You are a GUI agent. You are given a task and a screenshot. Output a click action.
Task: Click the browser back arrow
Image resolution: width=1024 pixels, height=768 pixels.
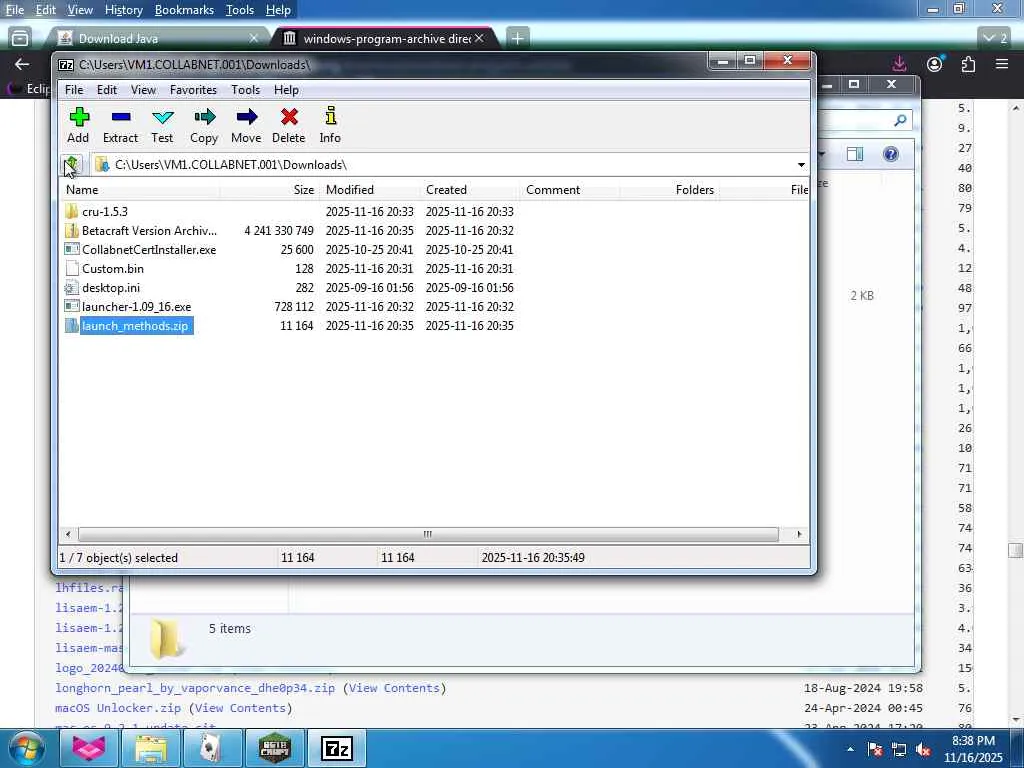(x=22, y=64)
